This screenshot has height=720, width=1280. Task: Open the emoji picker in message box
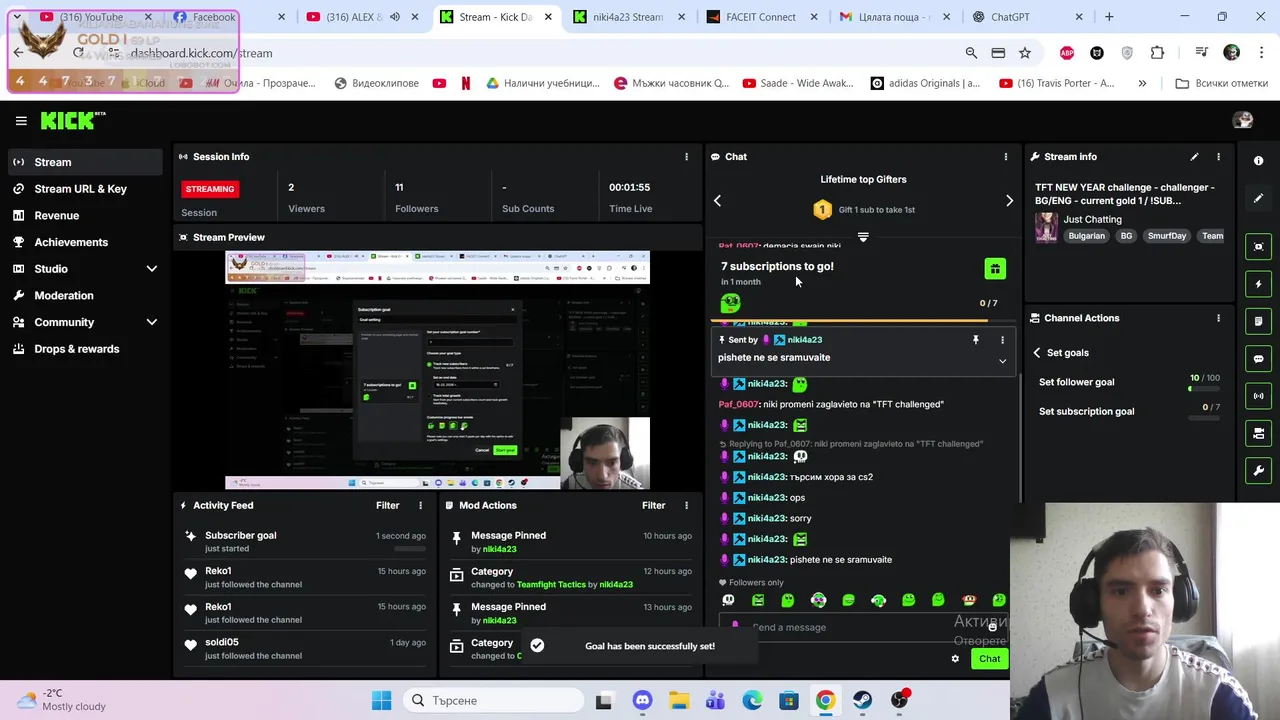[992, 627]
